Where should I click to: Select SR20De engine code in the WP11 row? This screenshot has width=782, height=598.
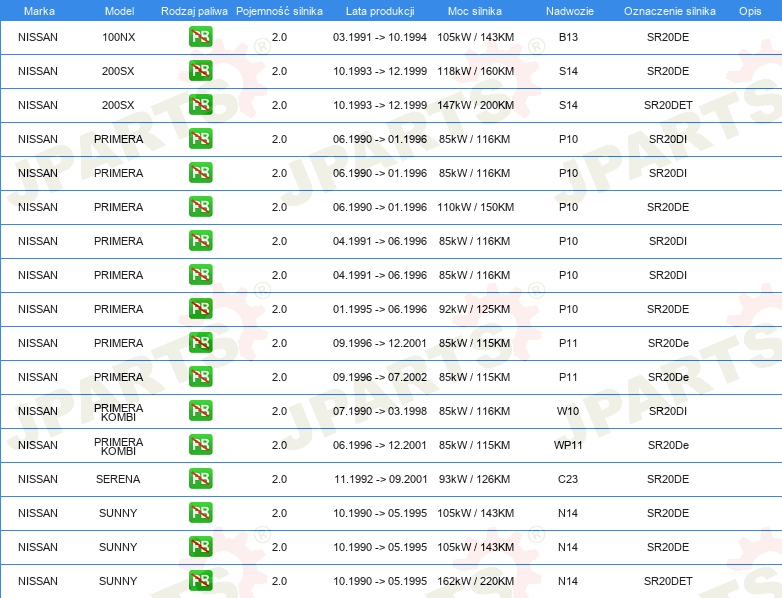668,445
